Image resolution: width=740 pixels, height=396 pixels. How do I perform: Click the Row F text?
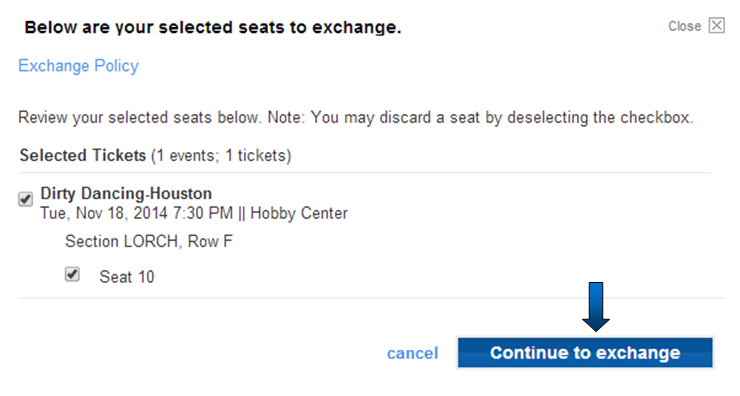tap(210, 242)
